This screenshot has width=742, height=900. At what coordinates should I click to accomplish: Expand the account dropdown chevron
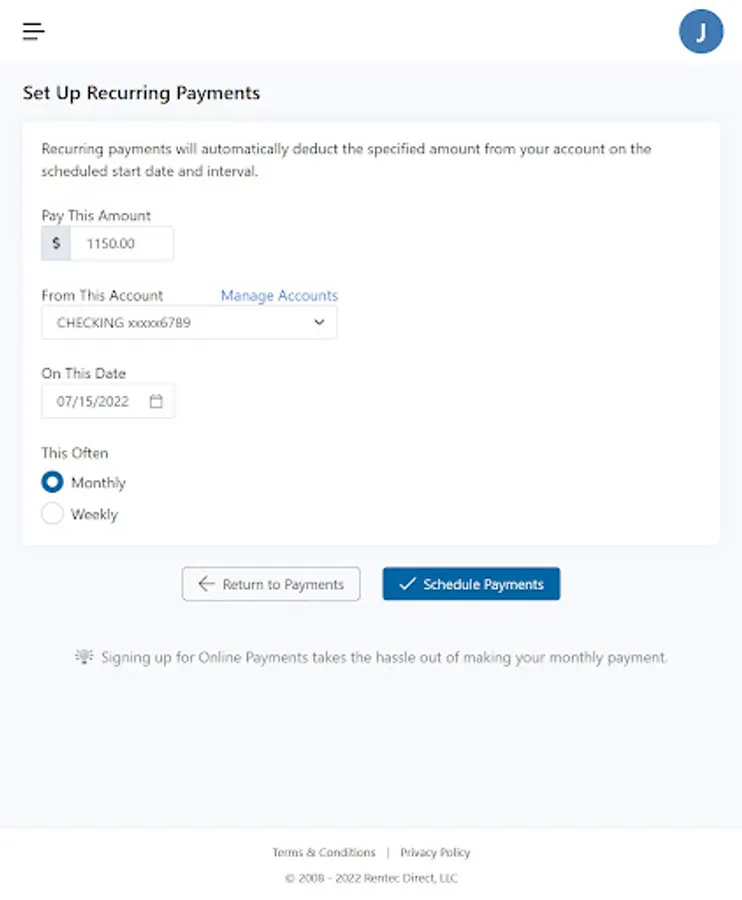(319, 323)
